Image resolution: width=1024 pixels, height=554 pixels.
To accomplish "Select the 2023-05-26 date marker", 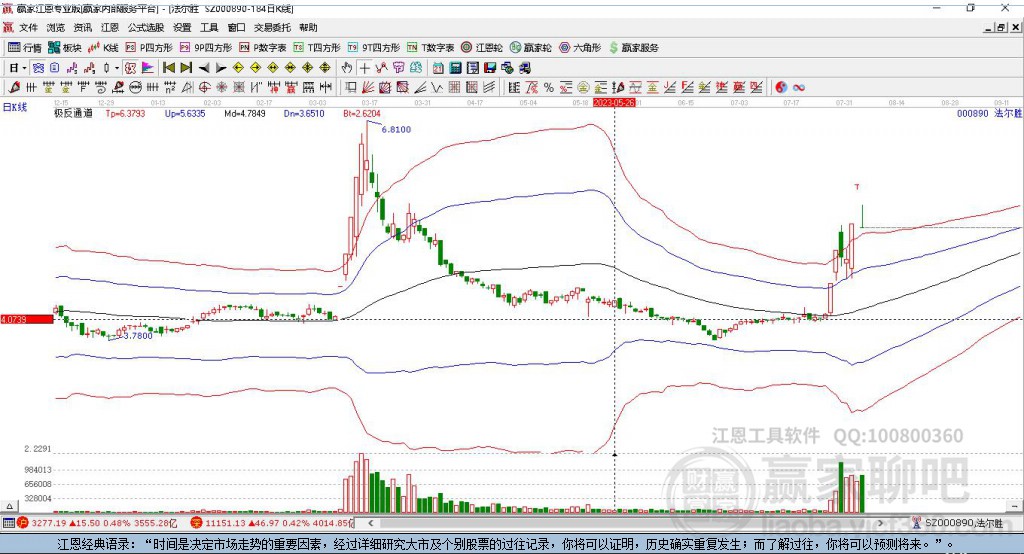I will click(614, 103).
